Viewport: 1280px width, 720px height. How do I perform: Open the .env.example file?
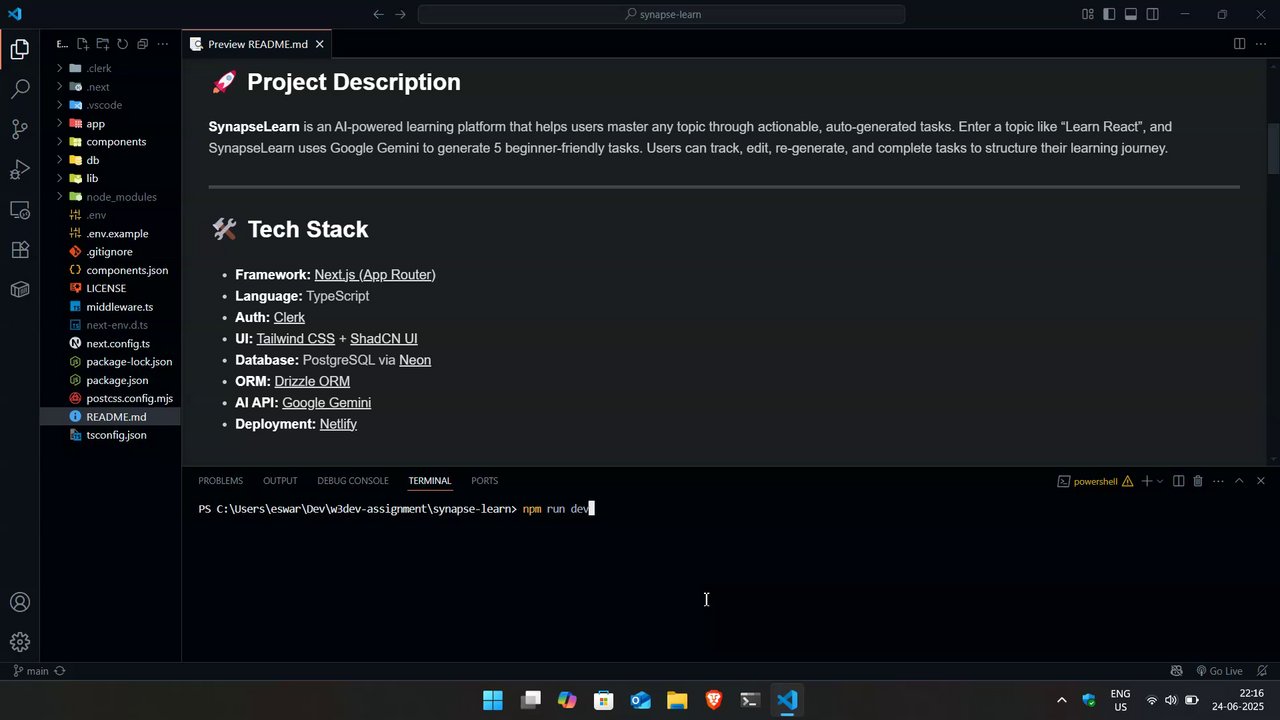click(117, 234)
